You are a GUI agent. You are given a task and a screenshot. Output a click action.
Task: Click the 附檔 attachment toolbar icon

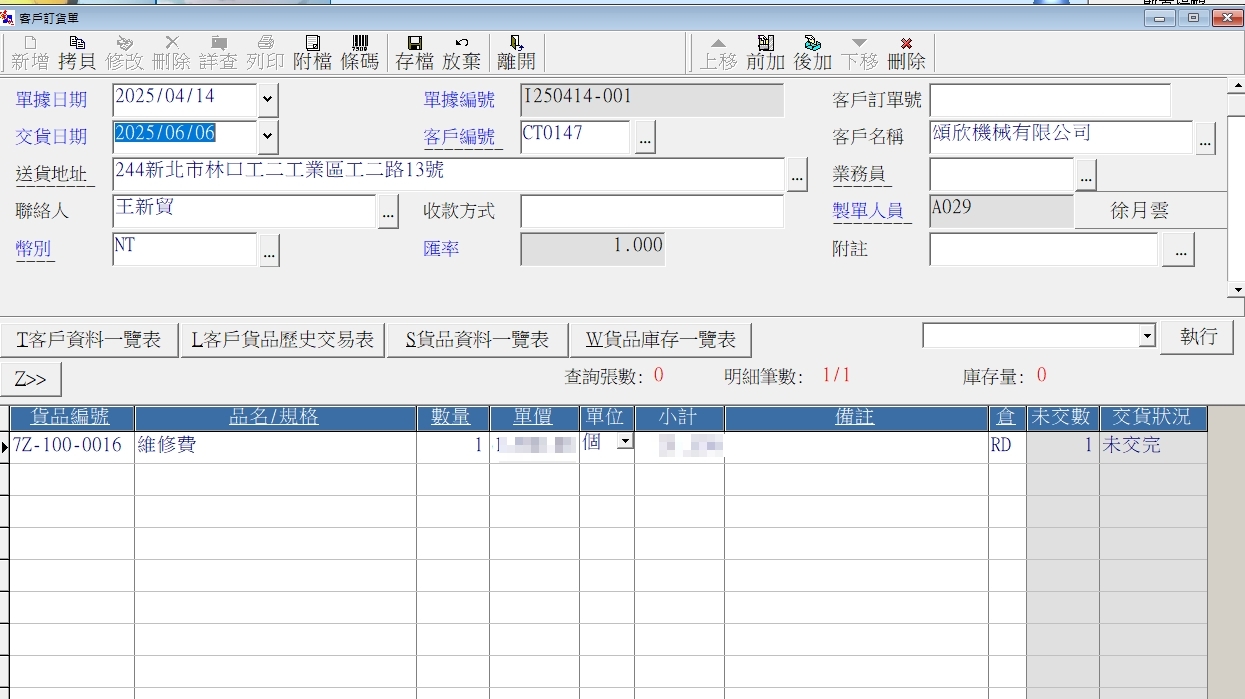click(x=312, y=52)
